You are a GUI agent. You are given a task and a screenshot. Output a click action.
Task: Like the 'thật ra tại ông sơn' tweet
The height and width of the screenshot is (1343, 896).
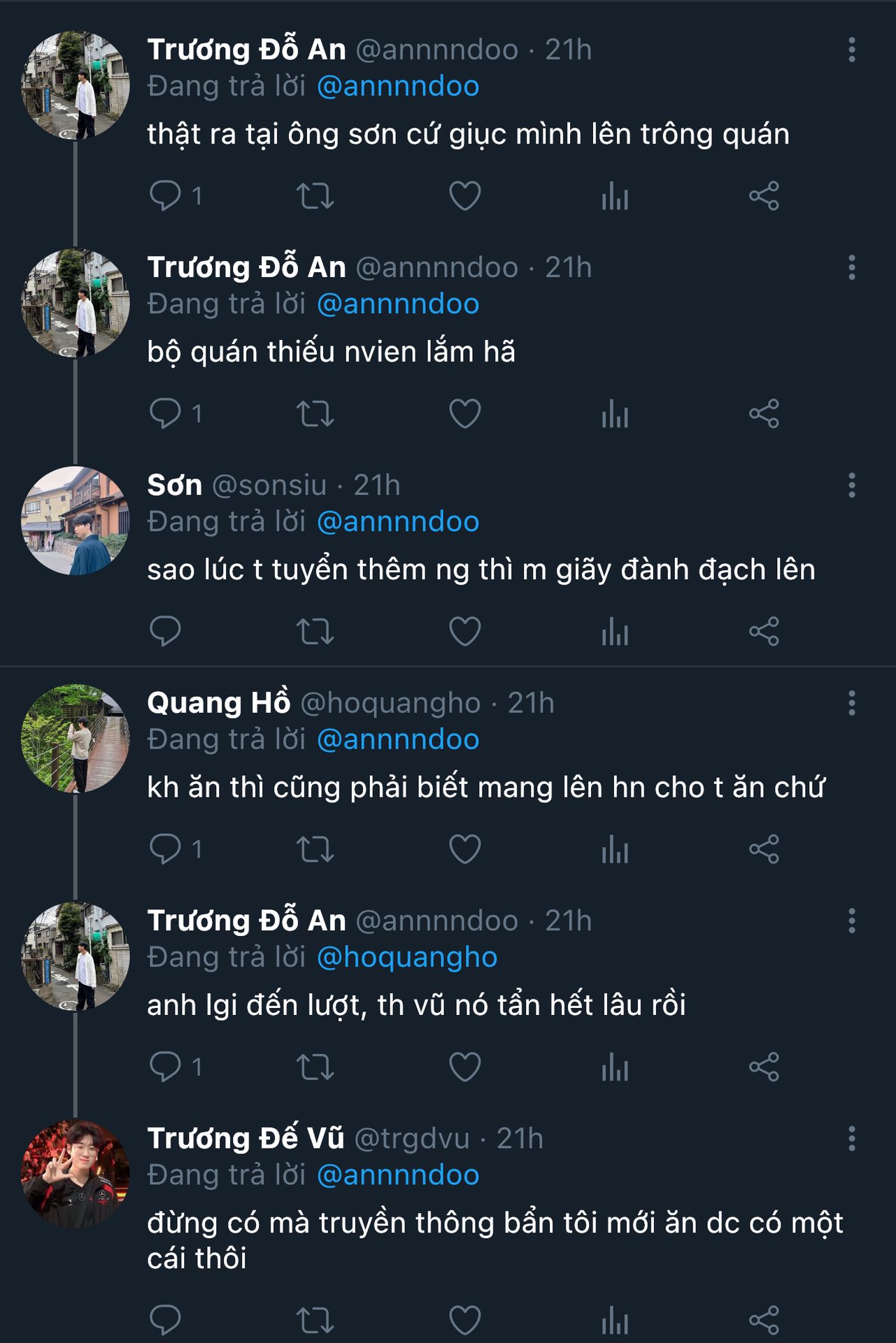pos(464,196)
